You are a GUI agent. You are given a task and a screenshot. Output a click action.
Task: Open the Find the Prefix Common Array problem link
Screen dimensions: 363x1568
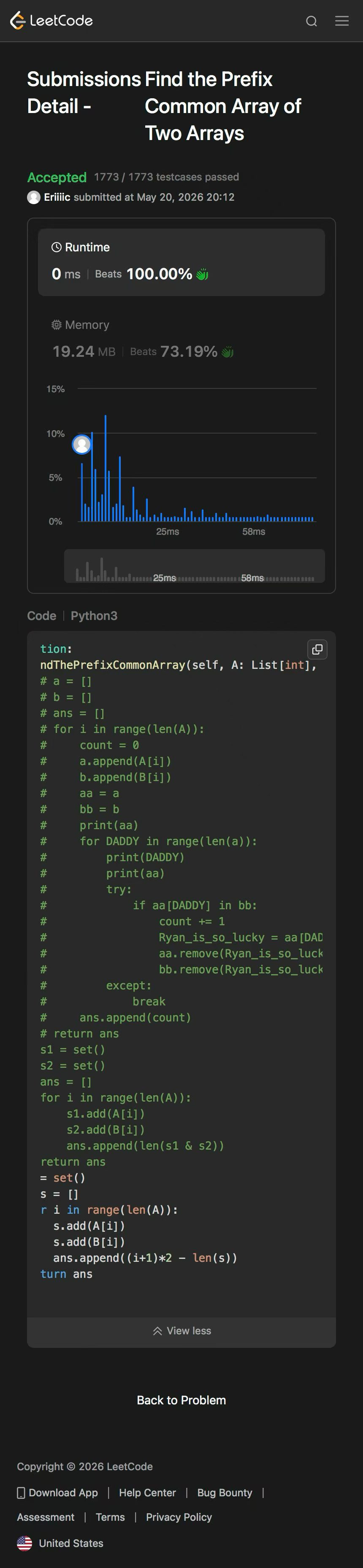pos(223,106)
